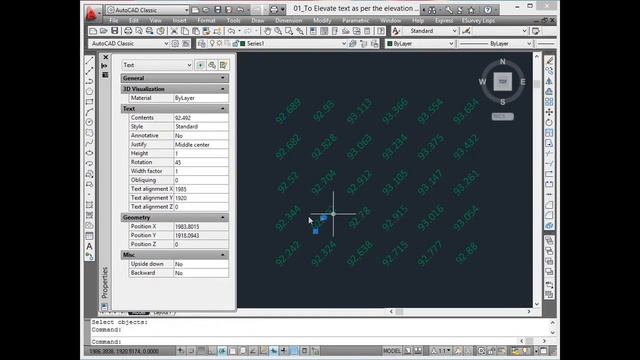The height and width of the screenshot is (360, 640).
Task: Collapse the 3D Visualization section
Action: [x=223, y=89]
